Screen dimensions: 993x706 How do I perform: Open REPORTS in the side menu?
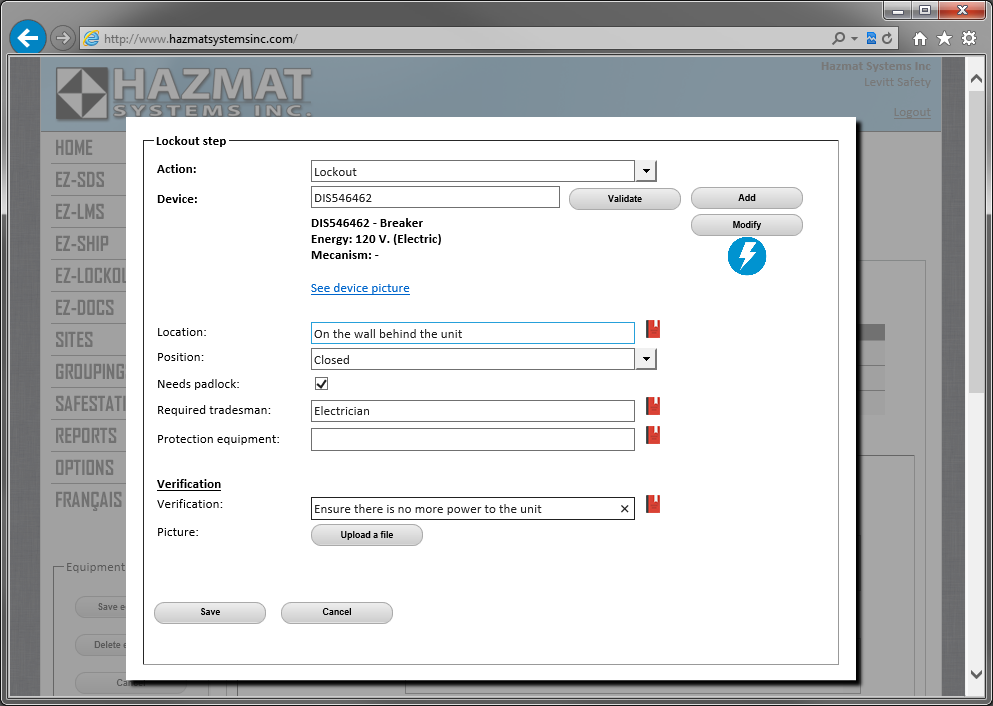(x=86, y=436)
